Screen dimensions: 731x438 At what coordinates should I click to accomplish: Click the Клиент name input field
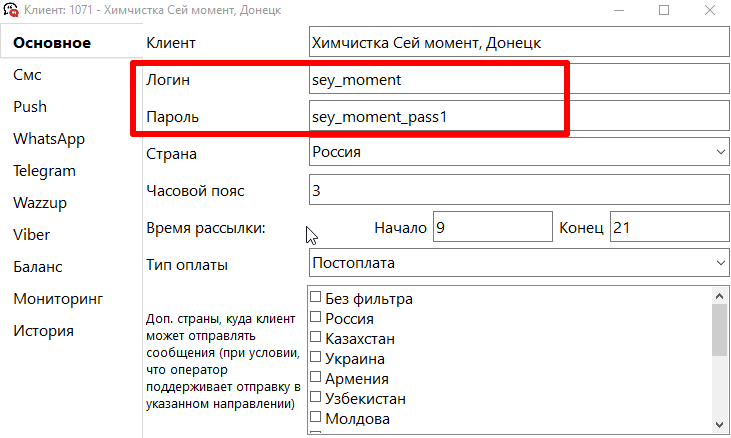coord(519,42)
